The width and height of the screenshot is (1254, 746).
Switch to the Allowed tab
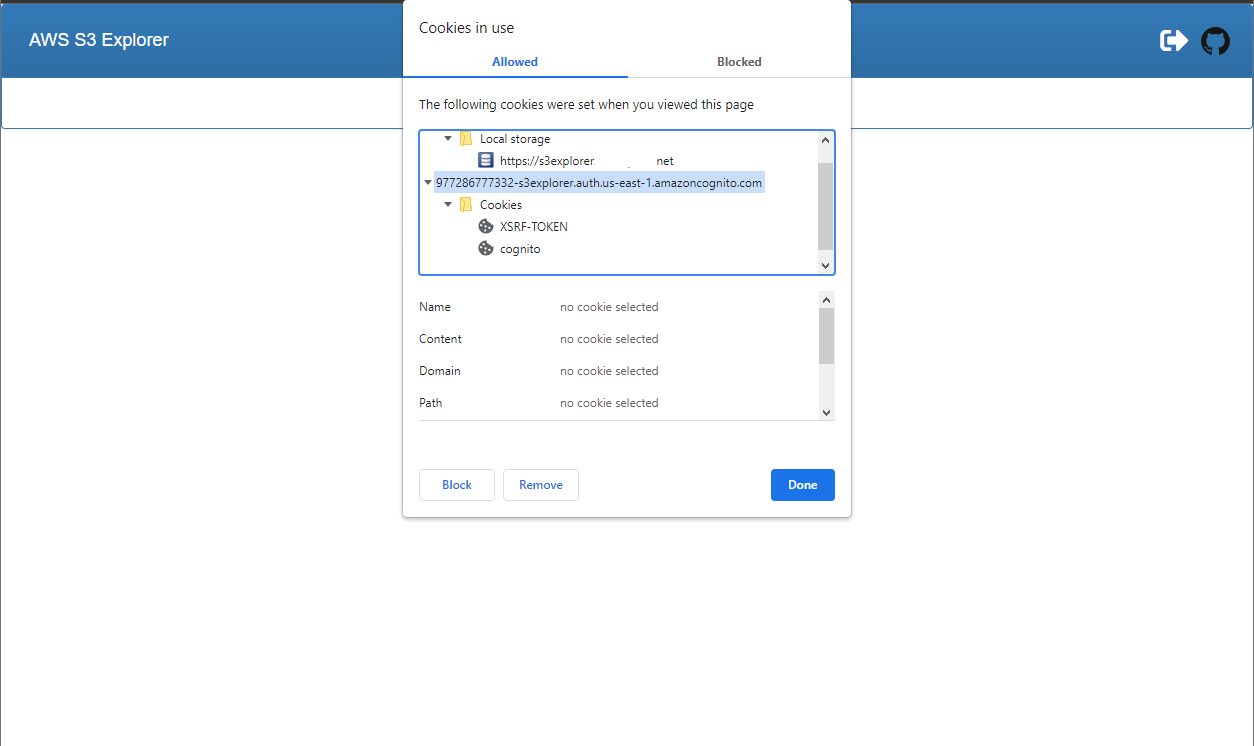click(514, 62)
